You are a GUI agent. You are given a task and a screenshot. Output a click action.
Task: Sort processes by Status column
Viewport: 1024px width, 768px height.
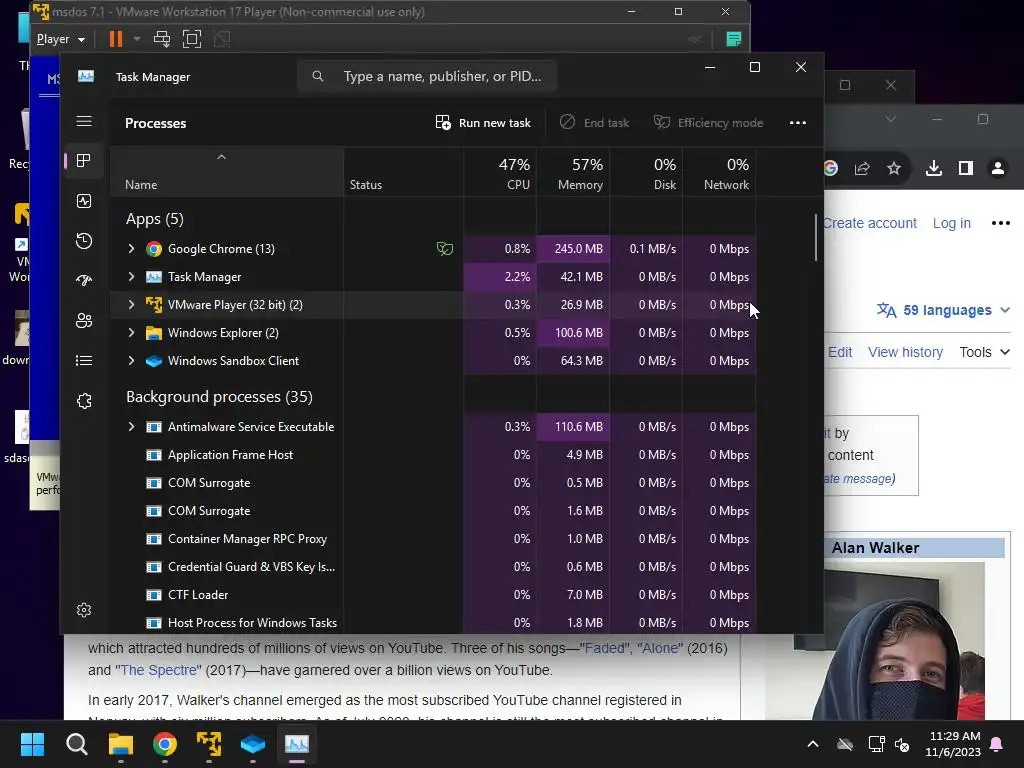404,173
